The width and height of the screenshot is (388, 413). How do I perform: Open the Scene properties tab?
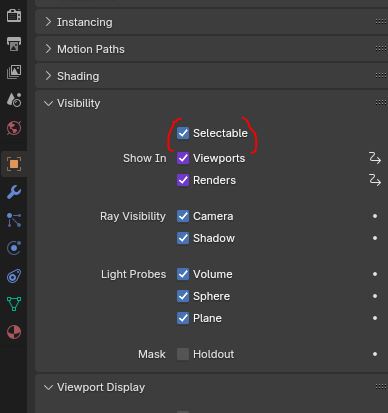(x=14, y=99)
